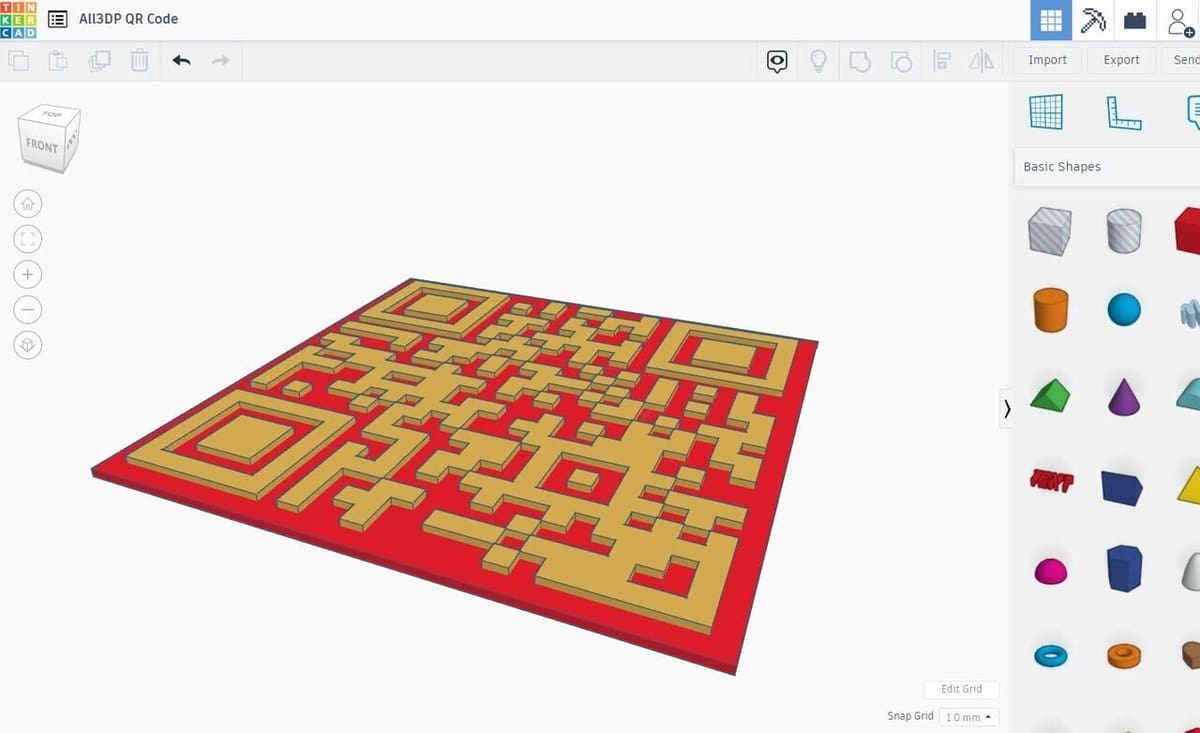Redo the last action
The width and height of the screenshot is (1200, 733).
point(221,61)
